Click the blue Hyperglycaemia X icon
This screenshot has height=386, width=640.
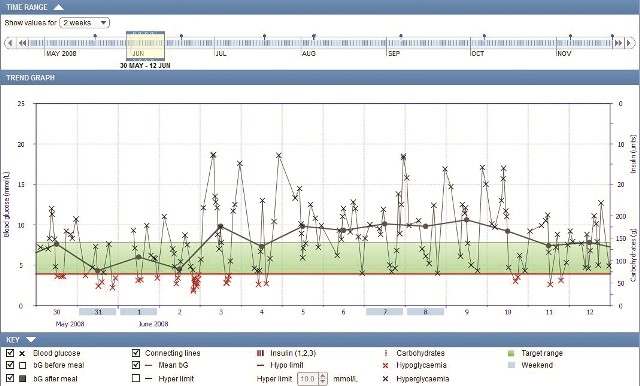(x=385, y=379)
